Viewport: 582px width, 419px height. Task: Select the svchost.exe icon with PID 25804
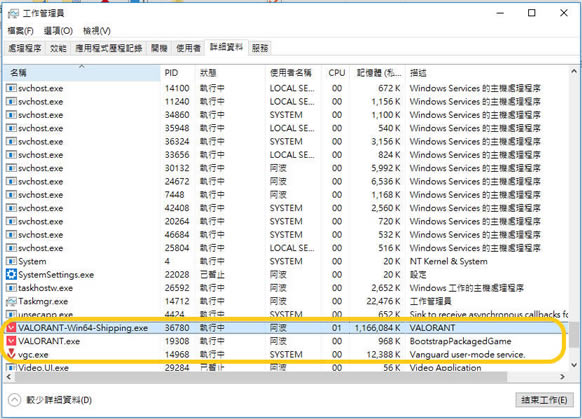[12, 248]
